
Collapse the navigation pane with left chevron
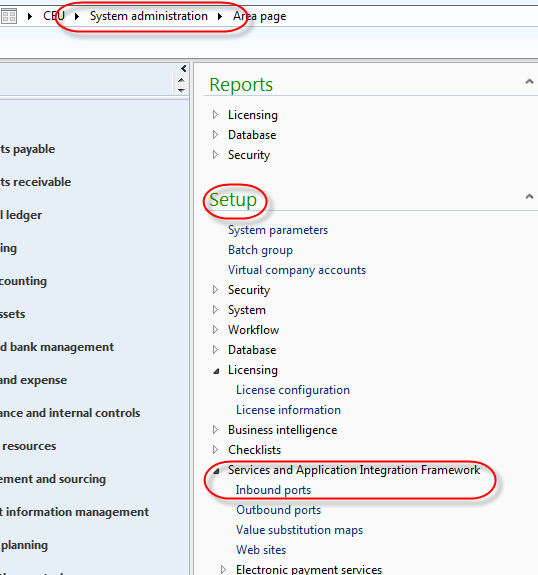pos(184,69)
